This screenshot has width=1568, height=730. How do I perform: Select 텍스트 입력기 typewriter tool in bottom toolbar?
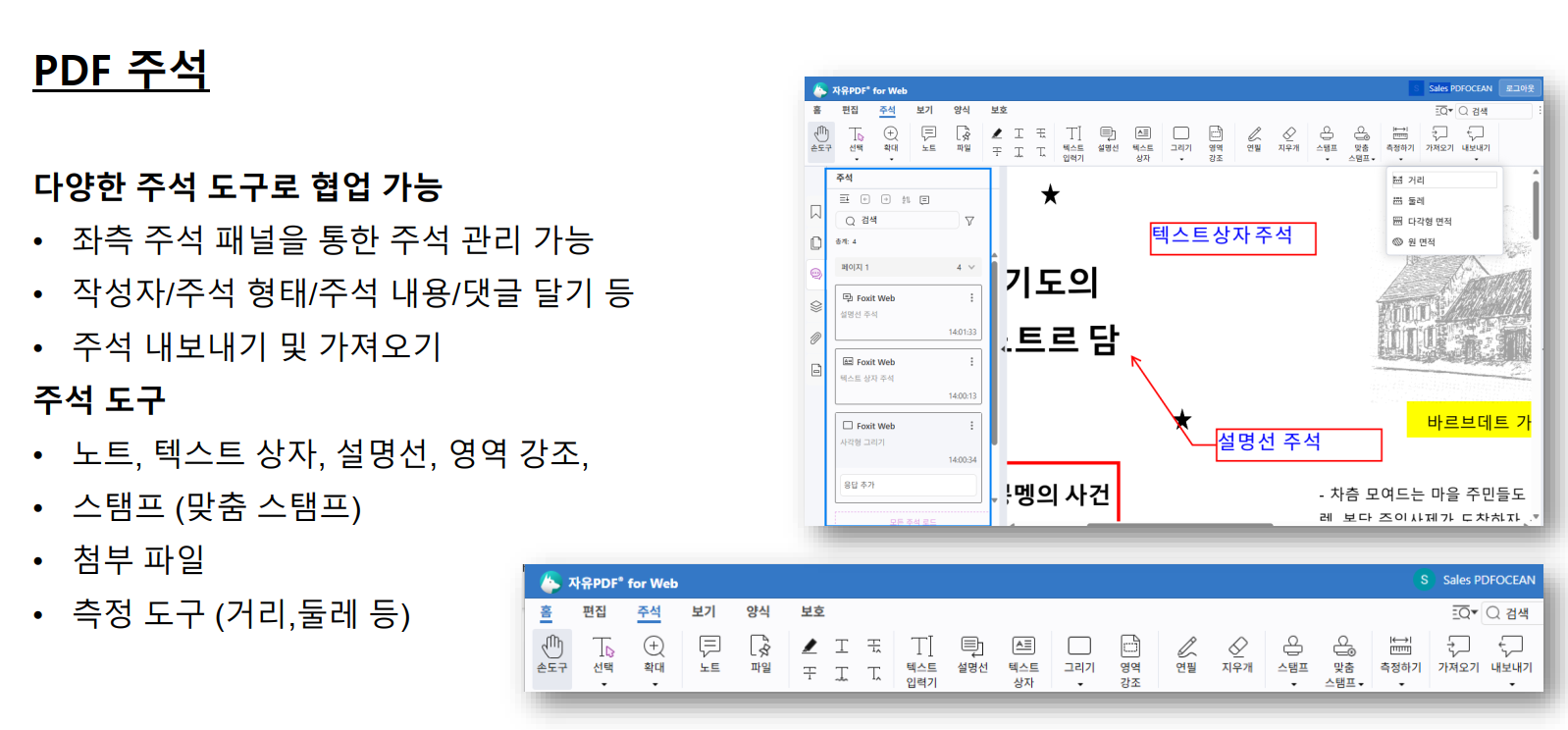[921, 659]
